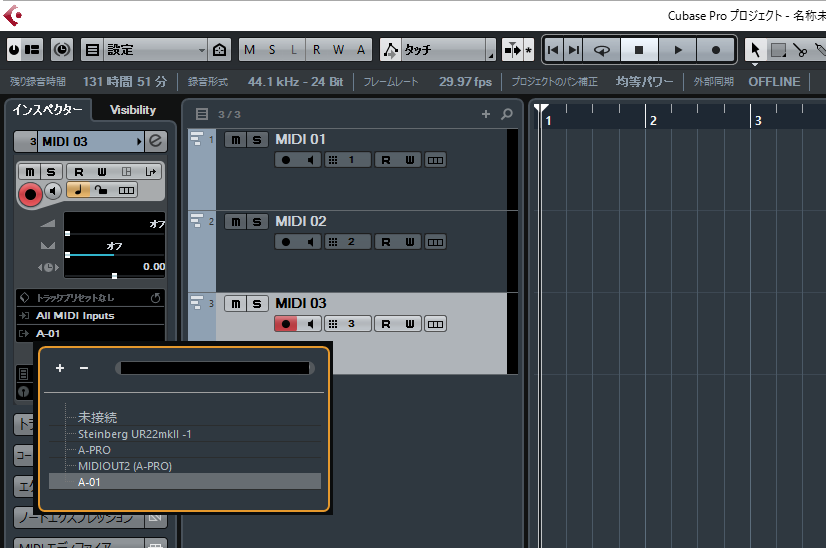The width and height of the screenshot is (826, 548).
Task: Toggle inspector monitor speaker button
Action: pyautogui.click(x=53, y=191)
